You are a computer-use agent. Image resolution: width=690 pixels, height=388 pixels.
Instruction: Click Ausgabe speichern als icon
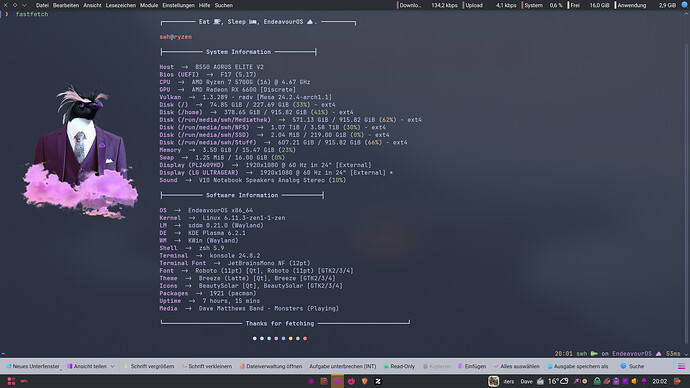[x=550, y=366]
